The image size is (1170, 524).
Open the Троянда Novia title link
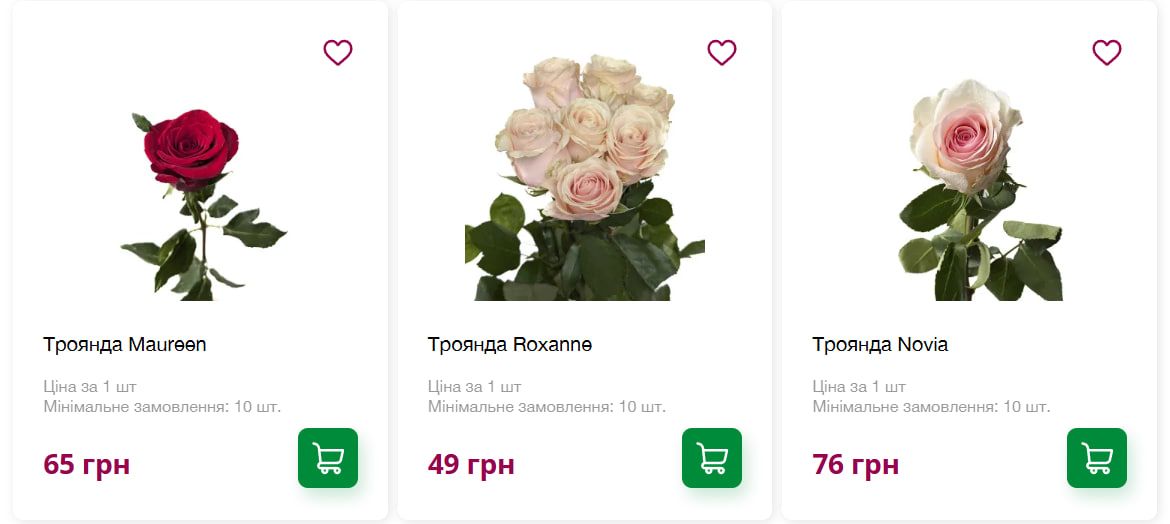click(x=880, y=345)
